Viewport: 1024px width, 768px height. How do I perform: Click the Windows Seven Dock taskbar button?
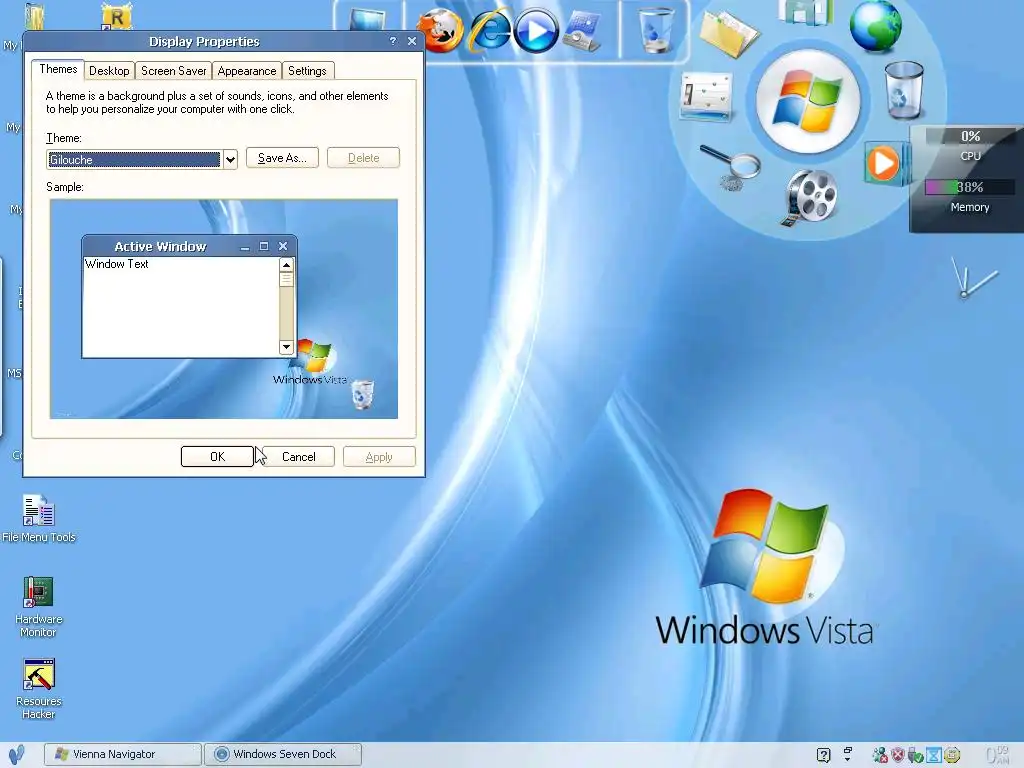click(283, 754)
